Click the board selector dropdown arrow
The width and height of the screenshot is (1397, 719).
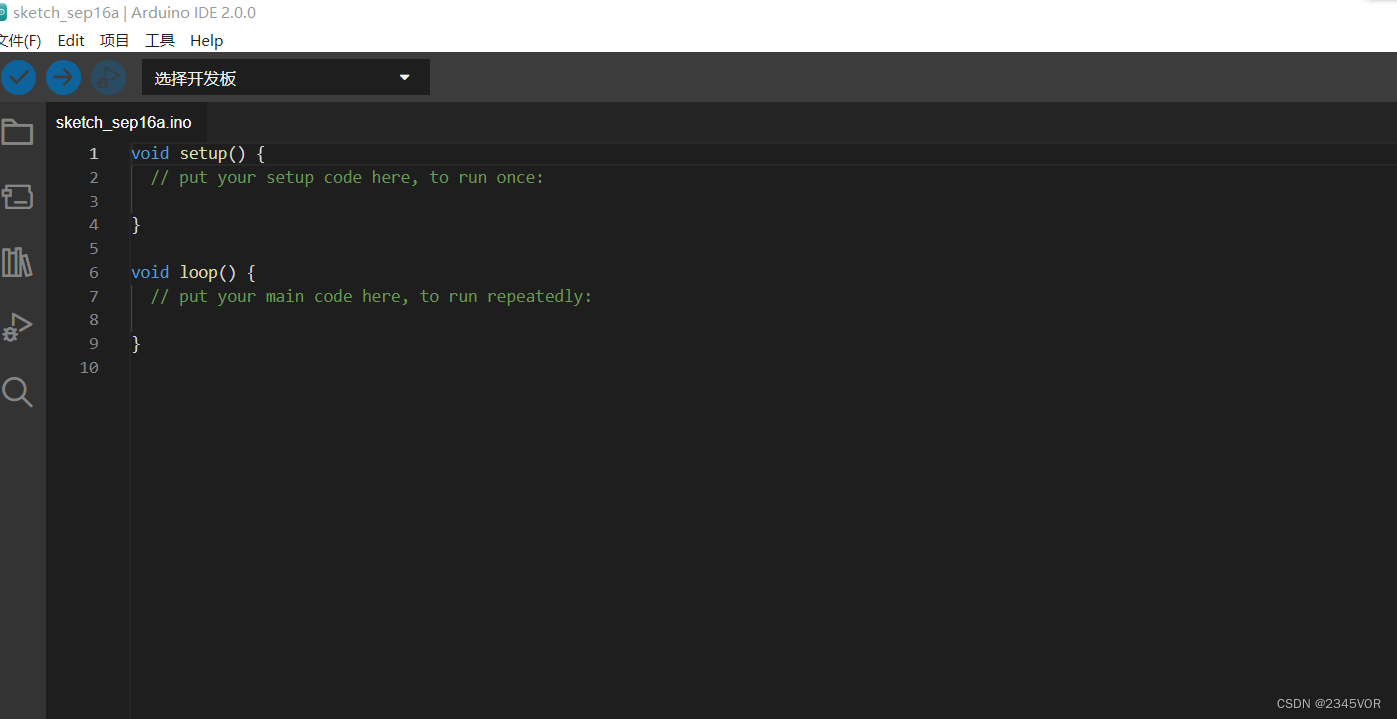click(x=404, y=77)
